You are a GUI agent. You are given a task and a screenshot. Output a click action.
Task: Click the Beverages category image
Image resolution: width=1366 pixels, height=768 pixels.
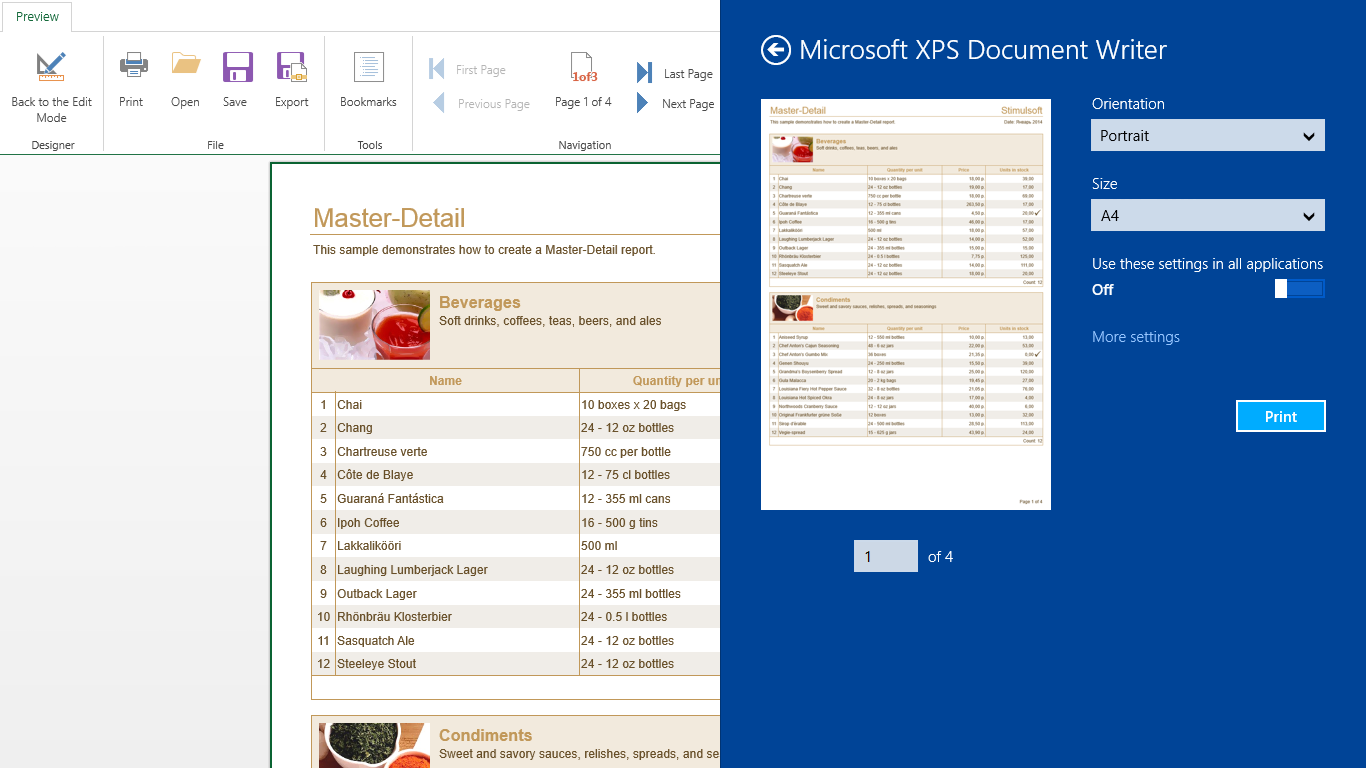374,325
